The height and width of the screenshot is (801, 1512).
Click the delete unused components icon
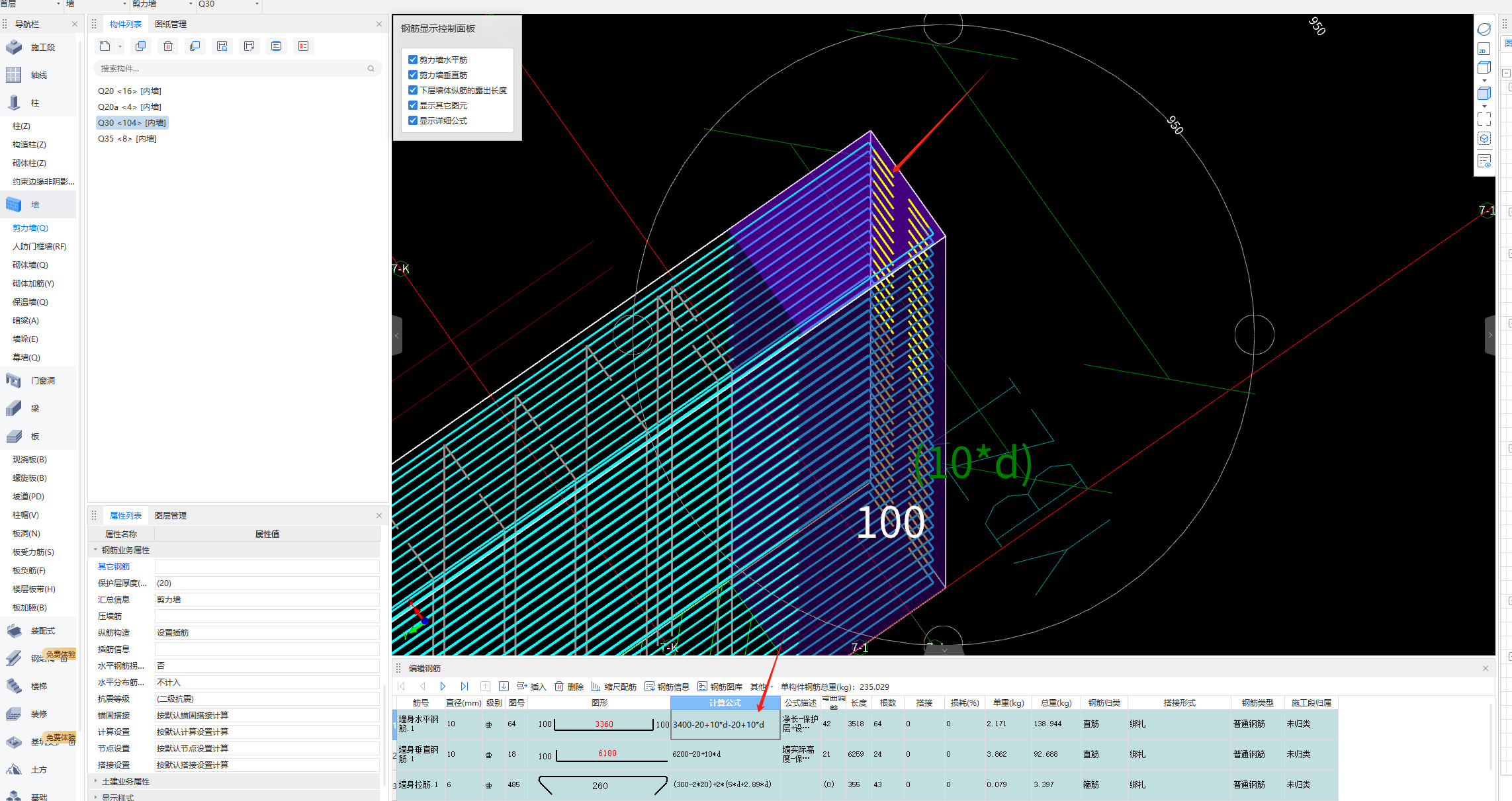tap(303, 46)
